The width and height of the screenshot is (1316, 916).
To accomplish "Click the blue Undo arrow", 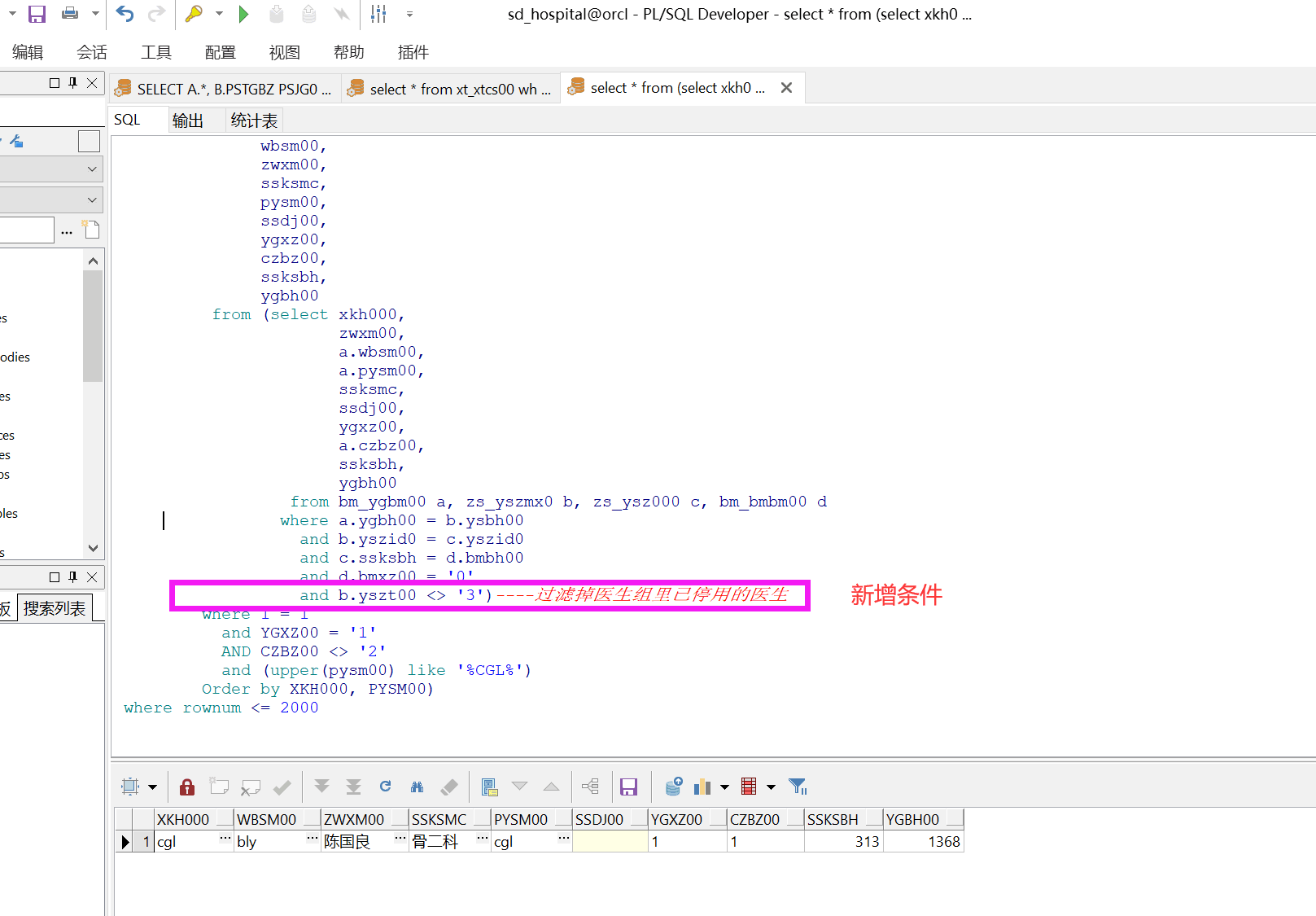I will click(x=125, y=14).
